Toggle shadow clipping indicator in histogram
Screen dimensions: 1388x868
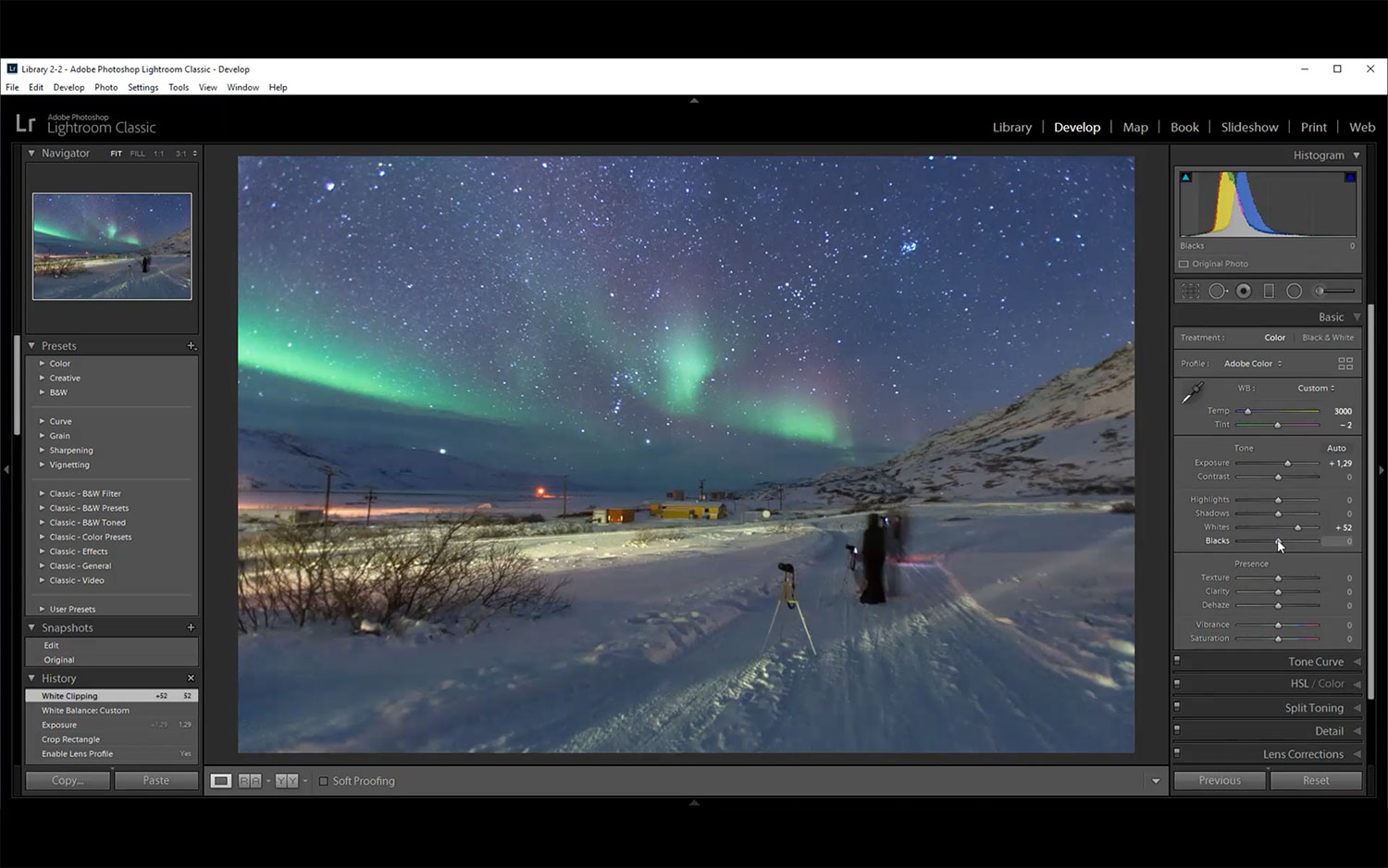click(x=1186, y=177)
